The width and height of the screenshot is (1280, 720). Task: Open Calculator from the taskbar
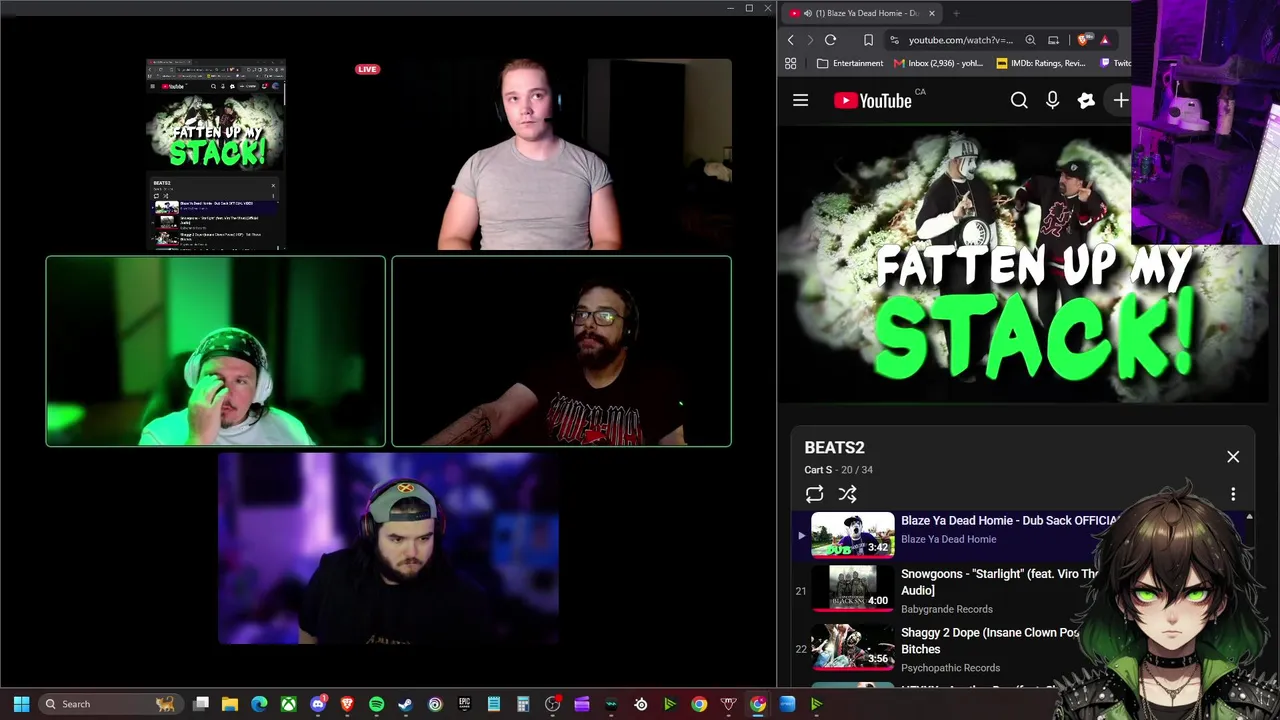pyautogui.click(x=523, y=704)
